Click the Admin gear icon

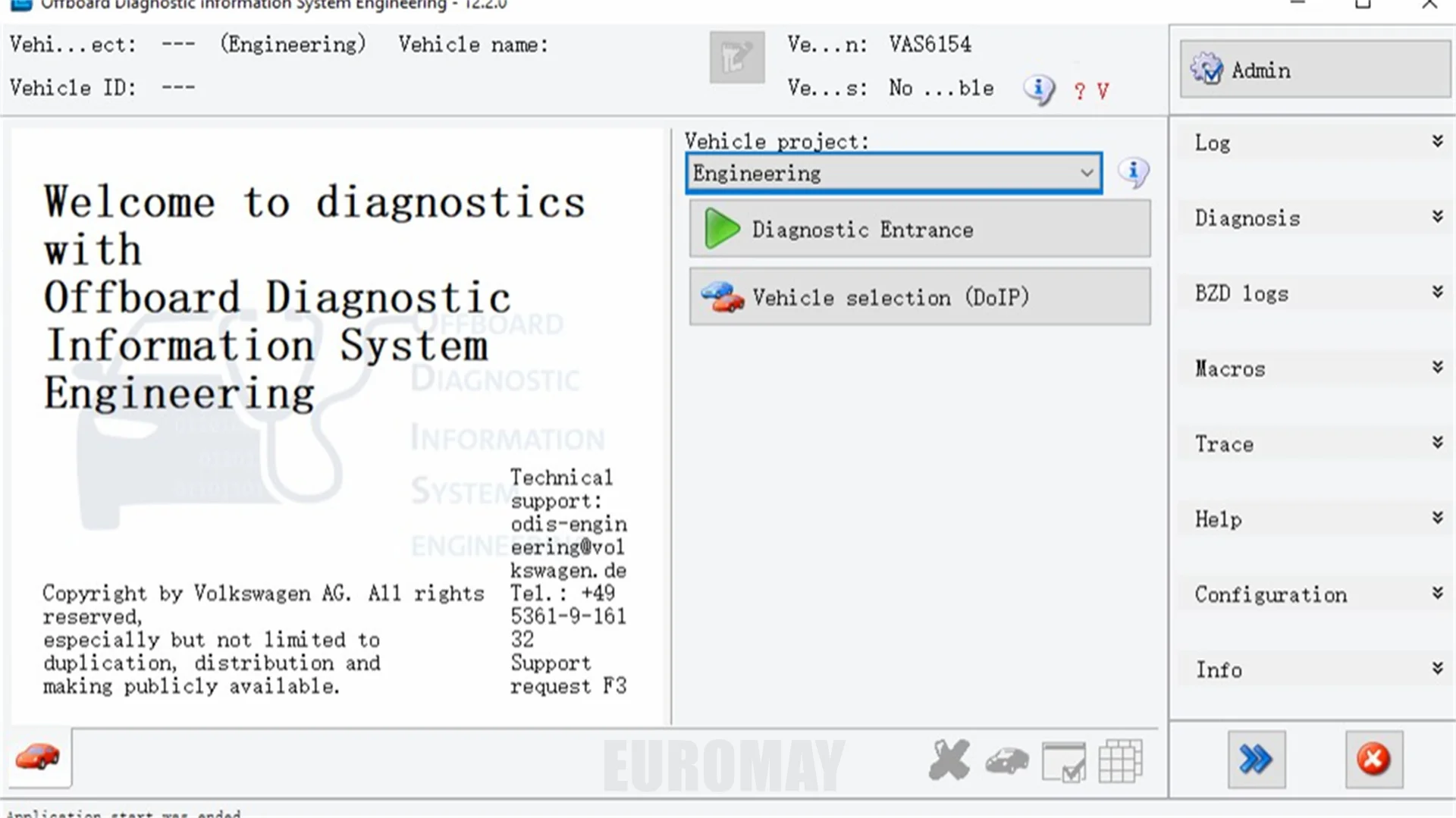click(x=1207, y=70)
